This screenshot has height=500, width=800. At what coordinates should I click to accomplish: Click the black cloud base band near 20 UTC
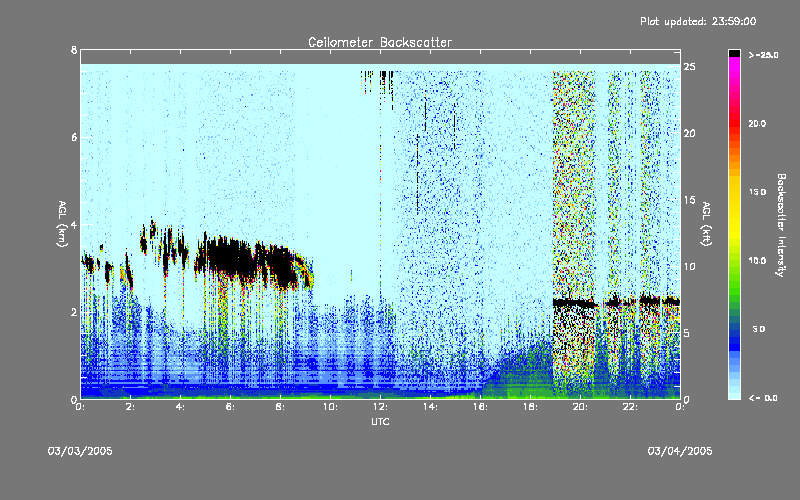pyautogui.click(x=575, y=303)
